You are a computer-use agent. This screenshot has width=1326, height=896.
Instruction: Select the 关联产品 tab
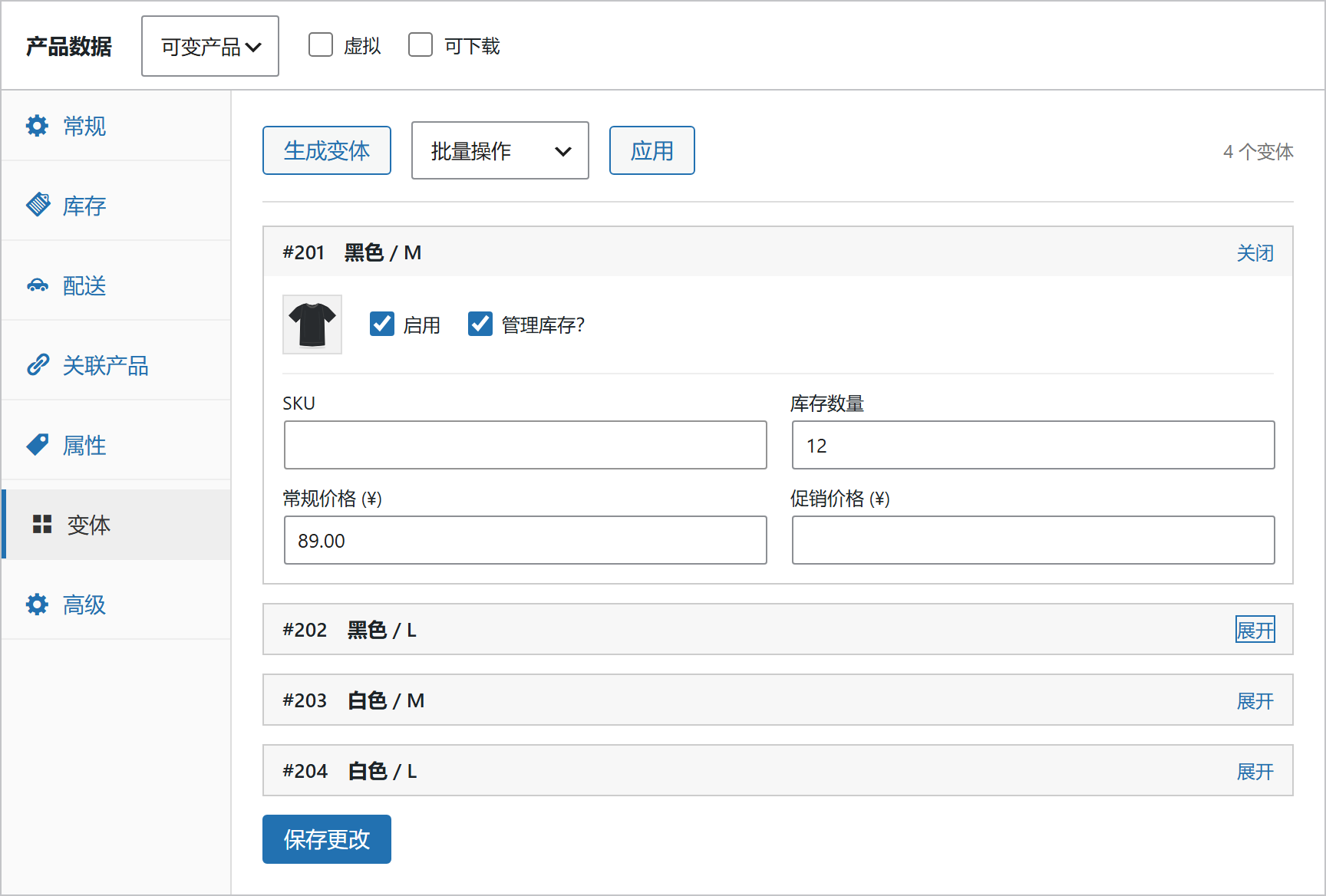(x=116, y=365)
